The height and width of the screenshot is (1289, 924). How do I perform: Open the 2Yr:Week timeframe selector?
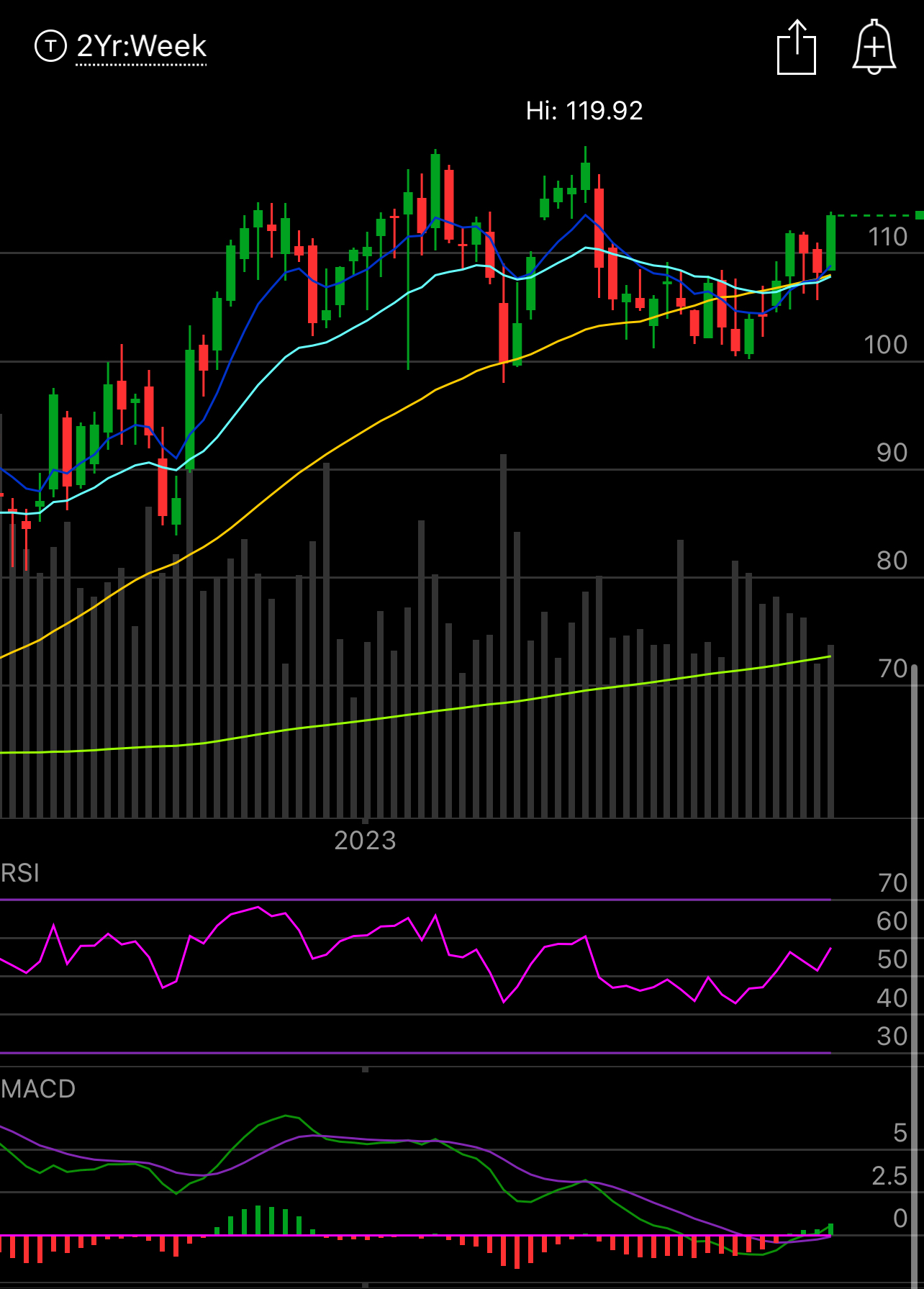141,46
